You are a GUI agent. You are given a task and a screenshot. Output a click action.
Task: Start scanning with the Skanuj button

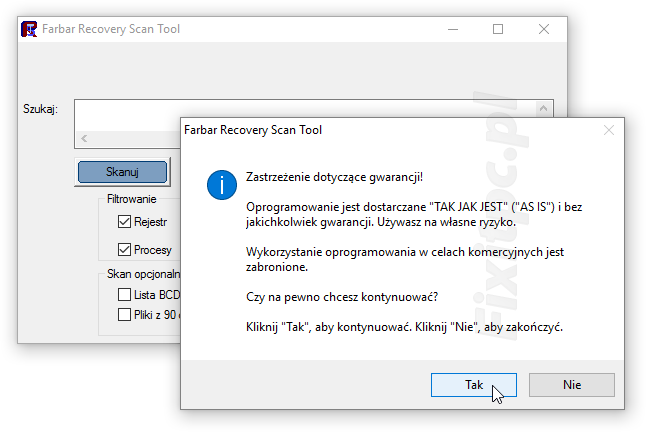pos(122,172)
